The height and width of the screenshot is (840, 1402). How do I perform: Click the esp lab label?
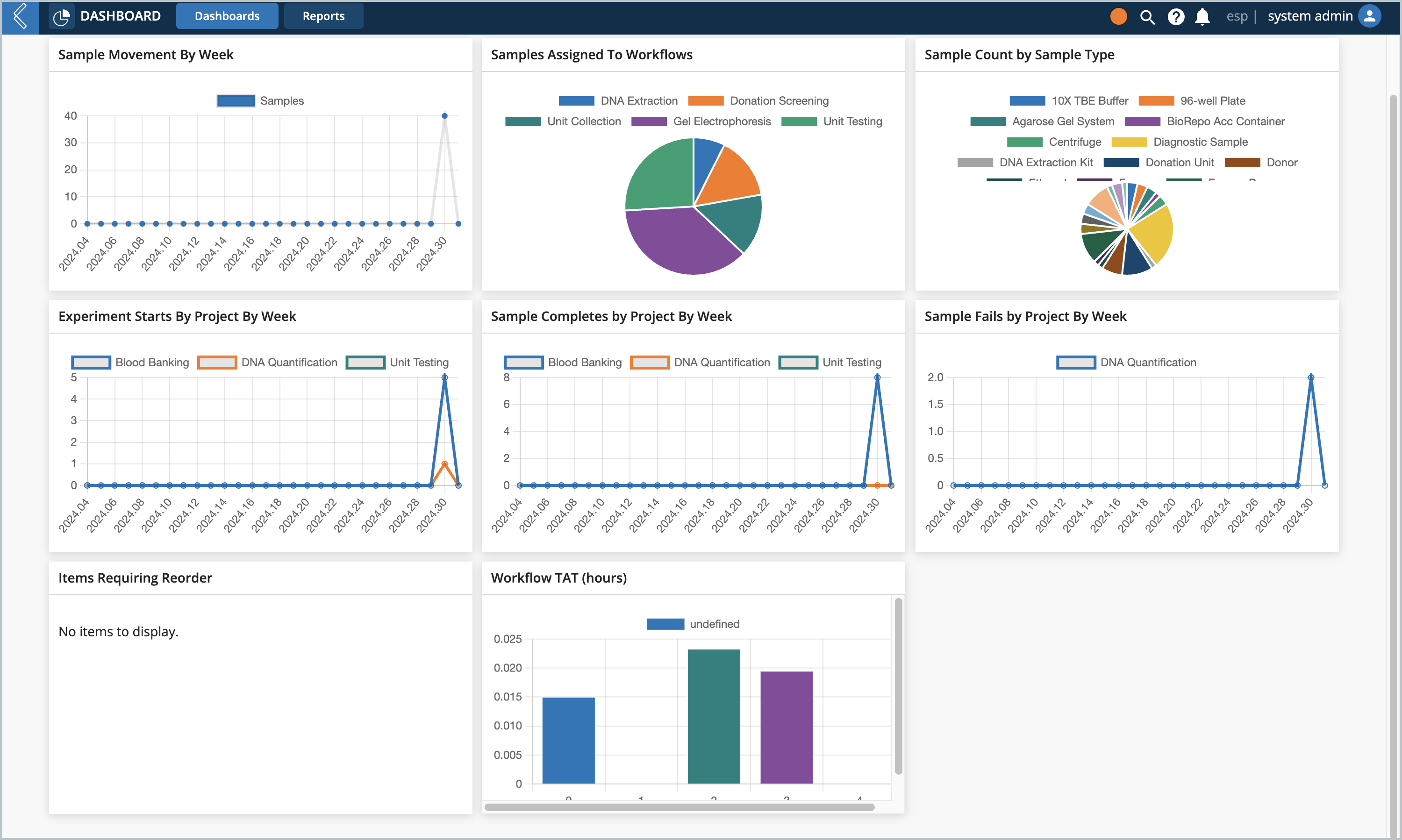pyautogui.click(x=1237, y=16)
